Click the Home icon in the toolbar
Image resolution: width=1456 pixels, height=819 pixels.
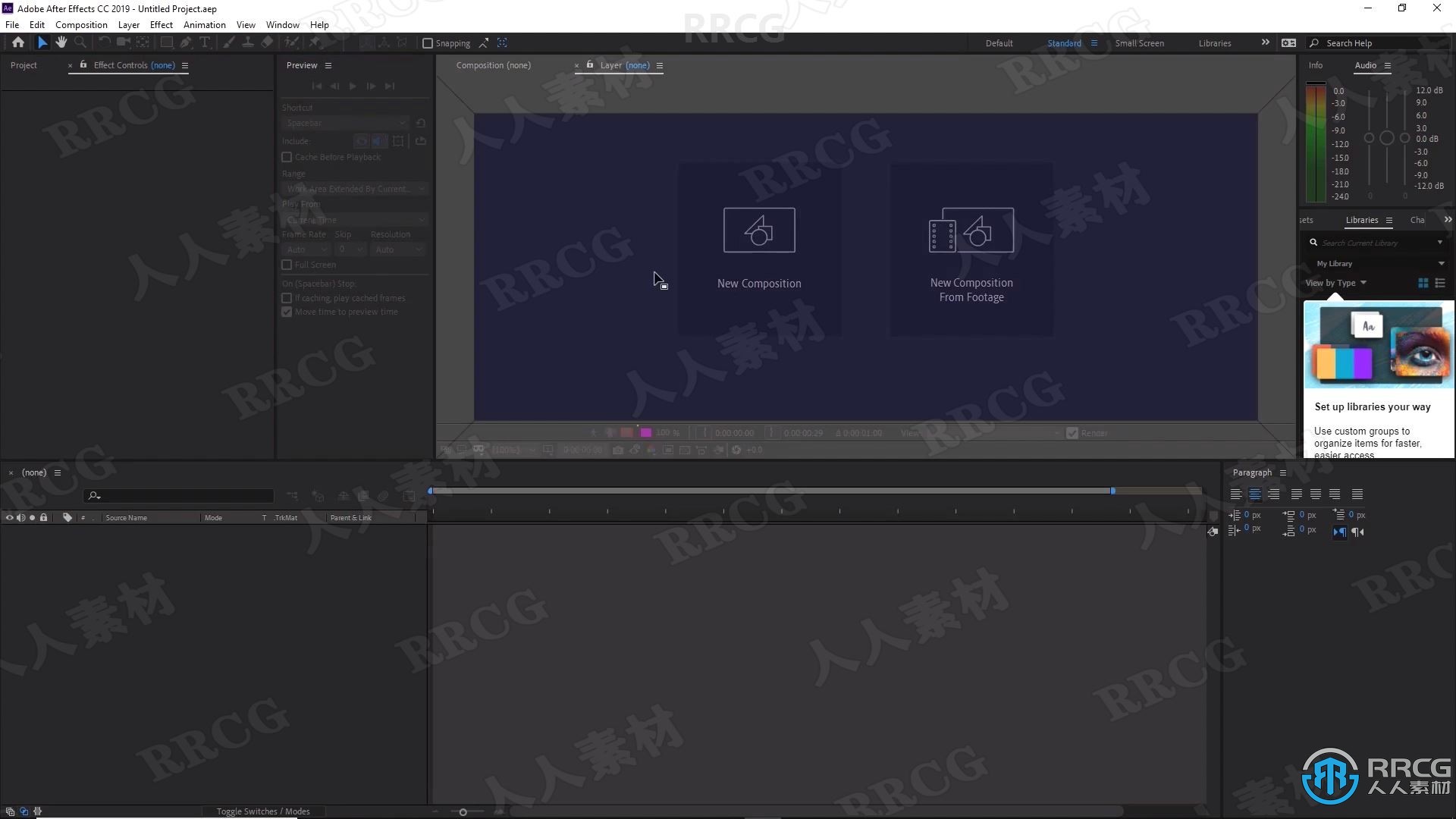(x=18, y=43)
